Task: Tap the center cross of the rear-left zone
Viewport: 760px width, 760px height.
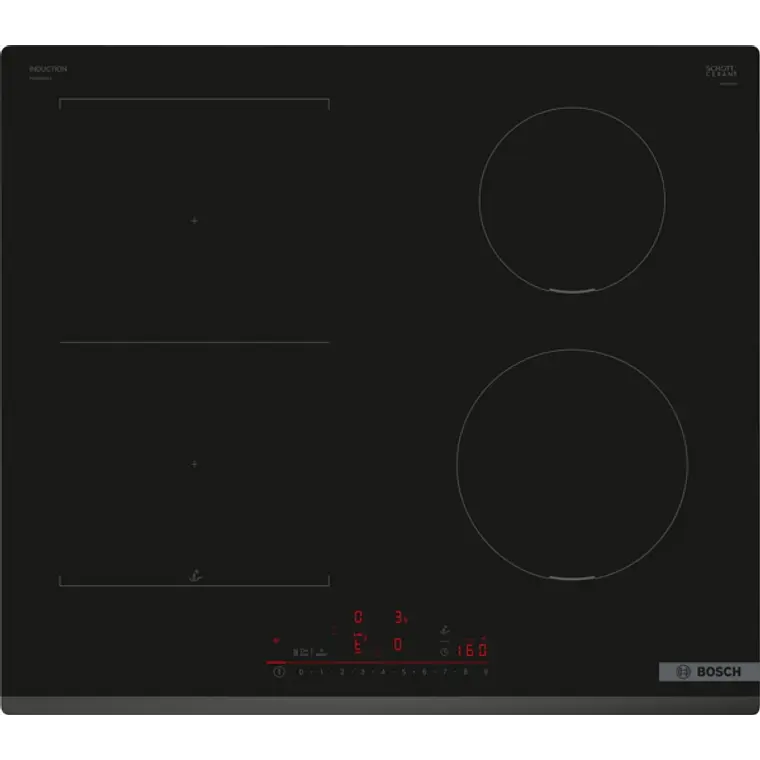Action: [194, 220]
